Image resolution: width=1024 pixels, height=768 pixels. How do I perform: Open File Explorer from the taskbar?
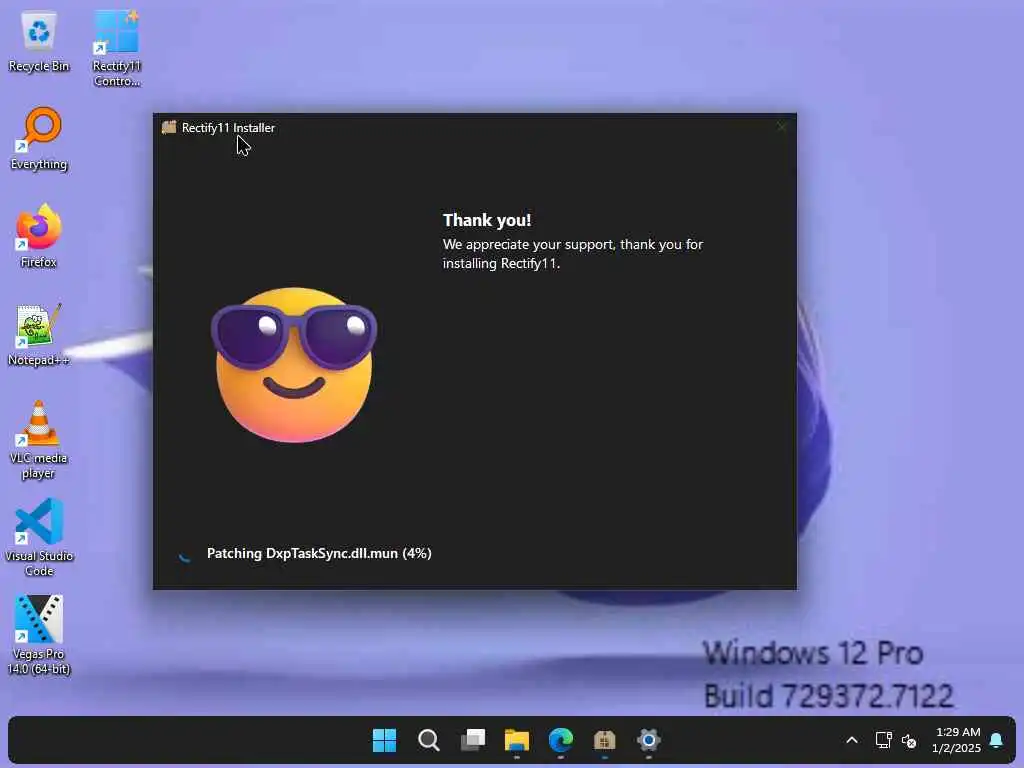coord(517,740)
